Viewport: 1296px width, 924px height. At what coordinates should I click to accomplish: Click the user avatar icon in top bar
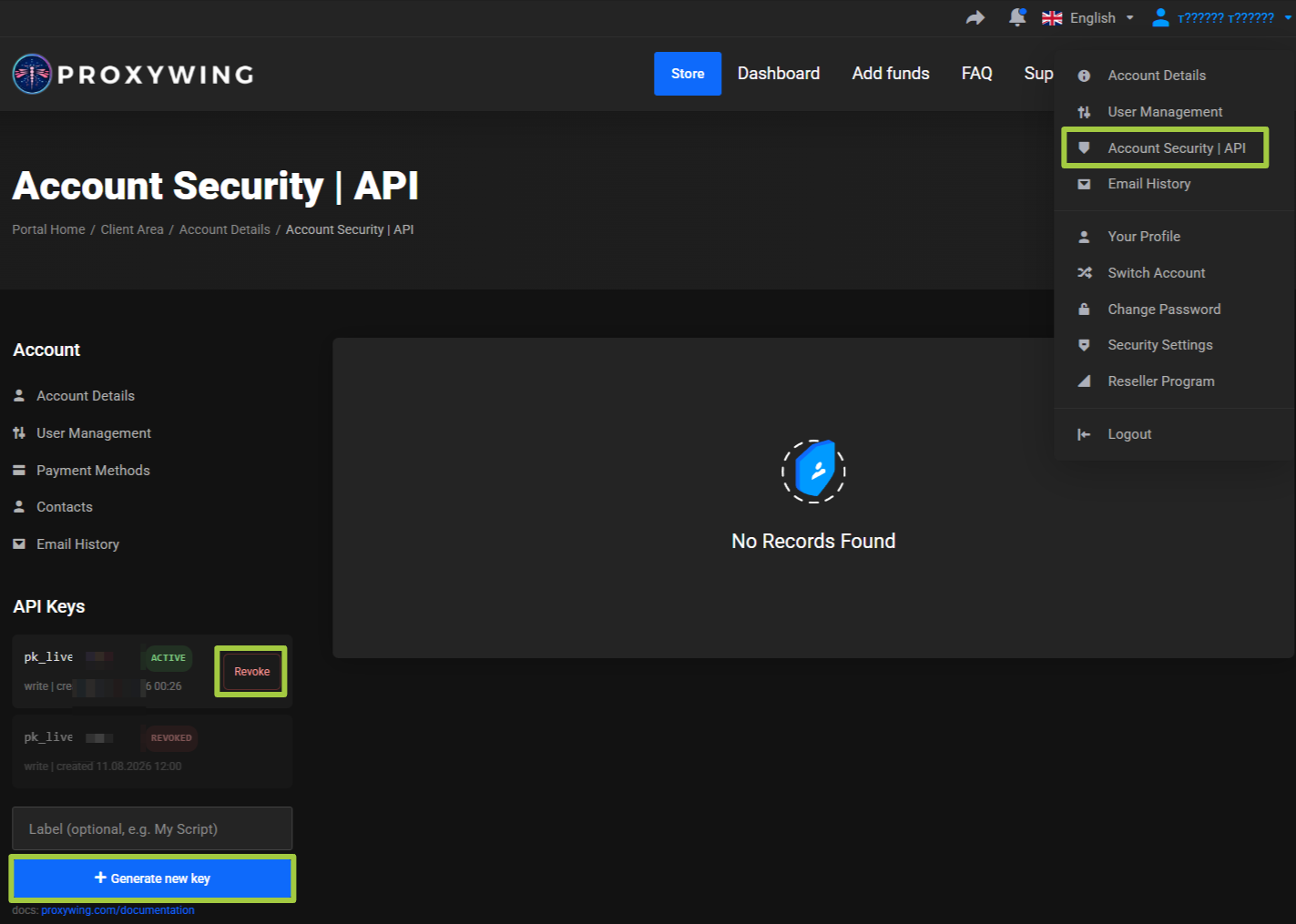point(1160,17)
